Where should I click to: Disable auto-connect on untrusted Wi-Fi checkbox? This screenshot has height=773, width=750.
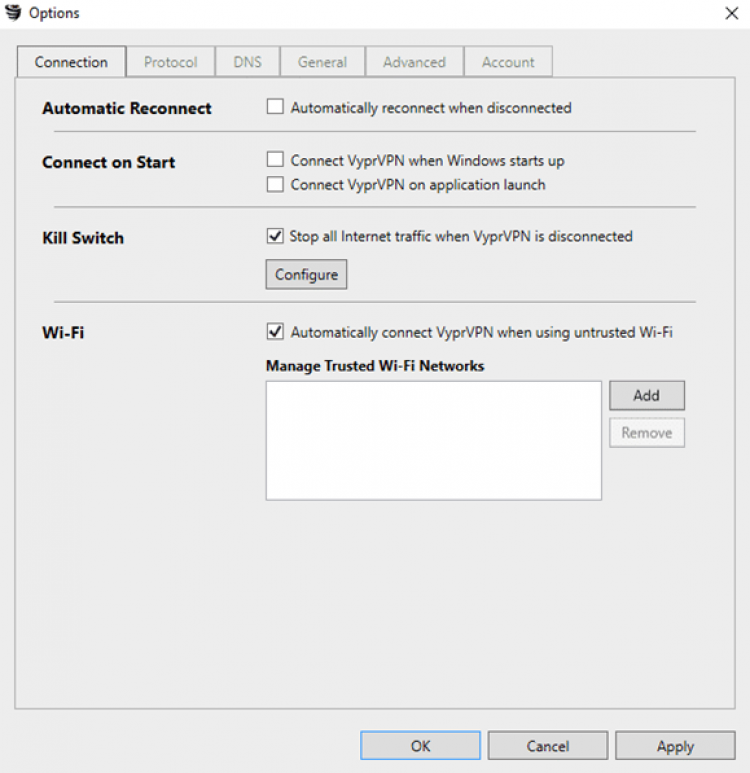point(275,331)
